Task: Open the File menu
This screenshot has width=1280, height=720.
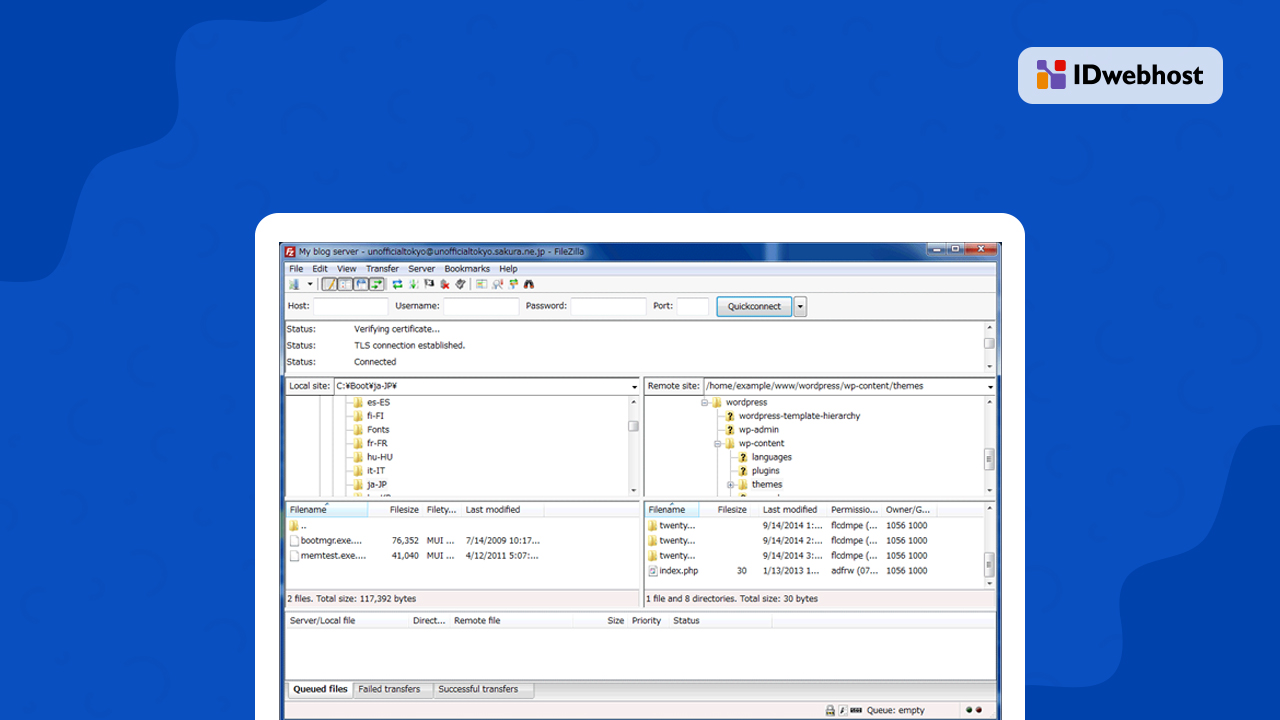Action: pos(296,269)
